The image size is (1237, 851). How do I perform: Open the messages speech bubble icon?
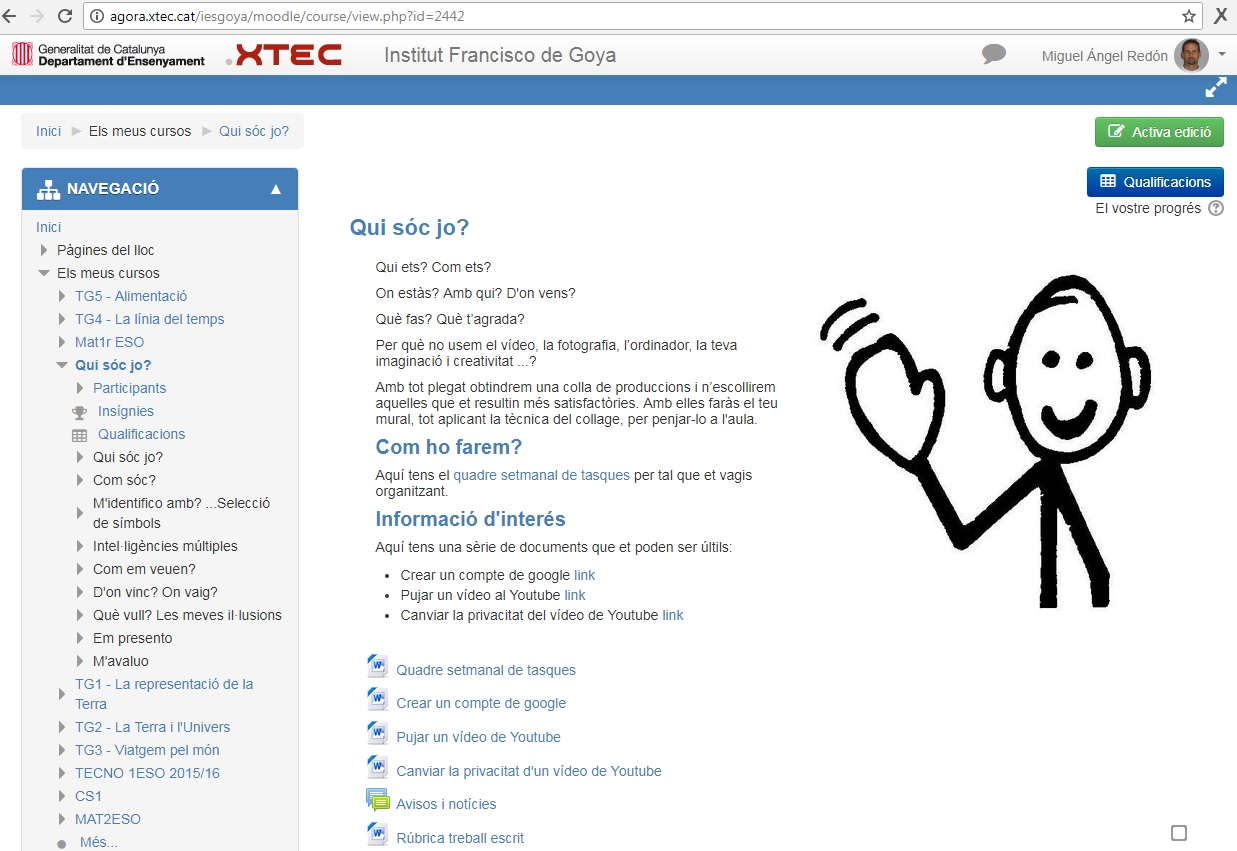point(993,55)
